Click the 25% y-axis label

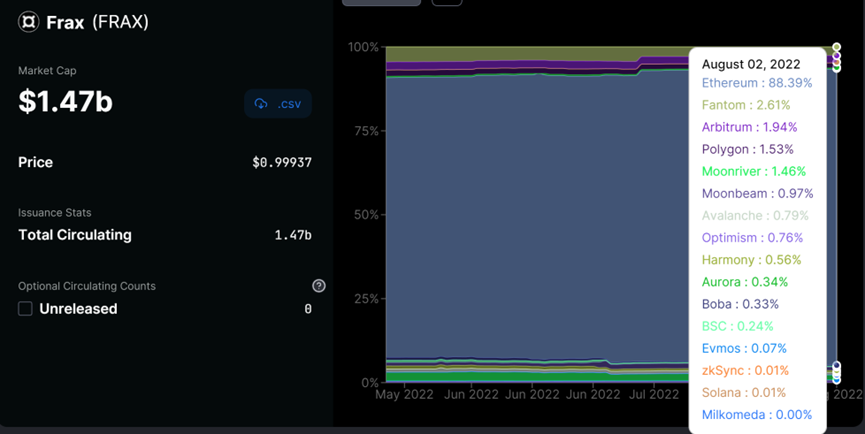click(x=366, y=298)
